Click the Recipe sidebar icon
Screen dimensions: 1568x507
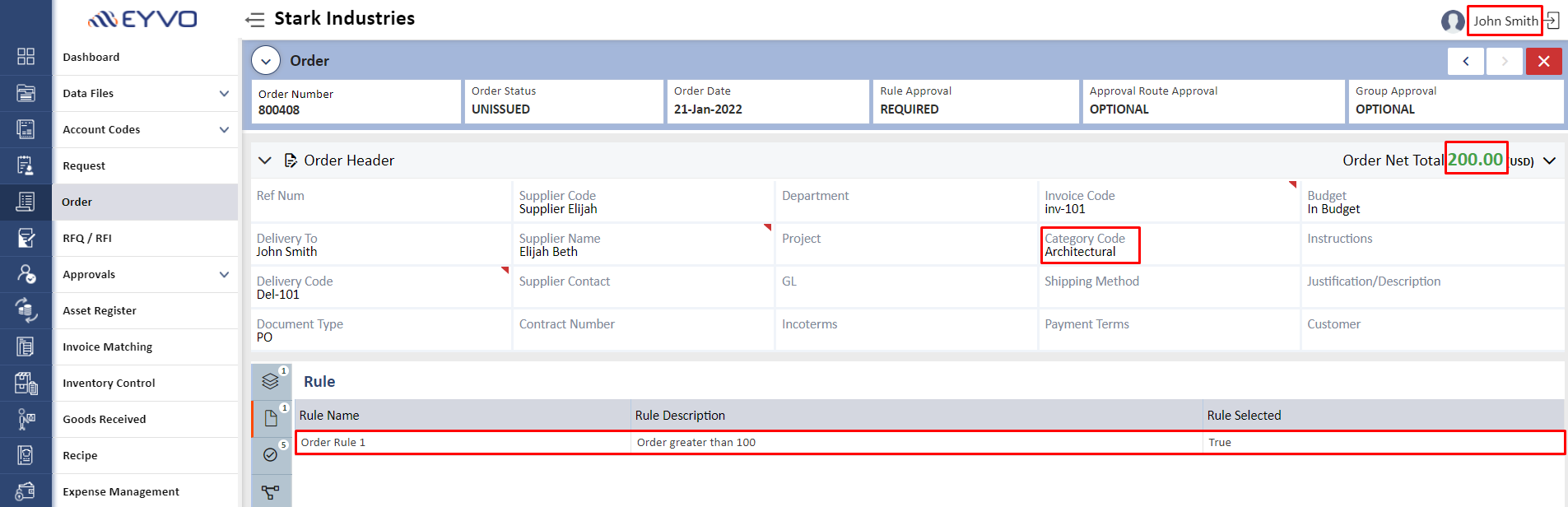[26, 455]
